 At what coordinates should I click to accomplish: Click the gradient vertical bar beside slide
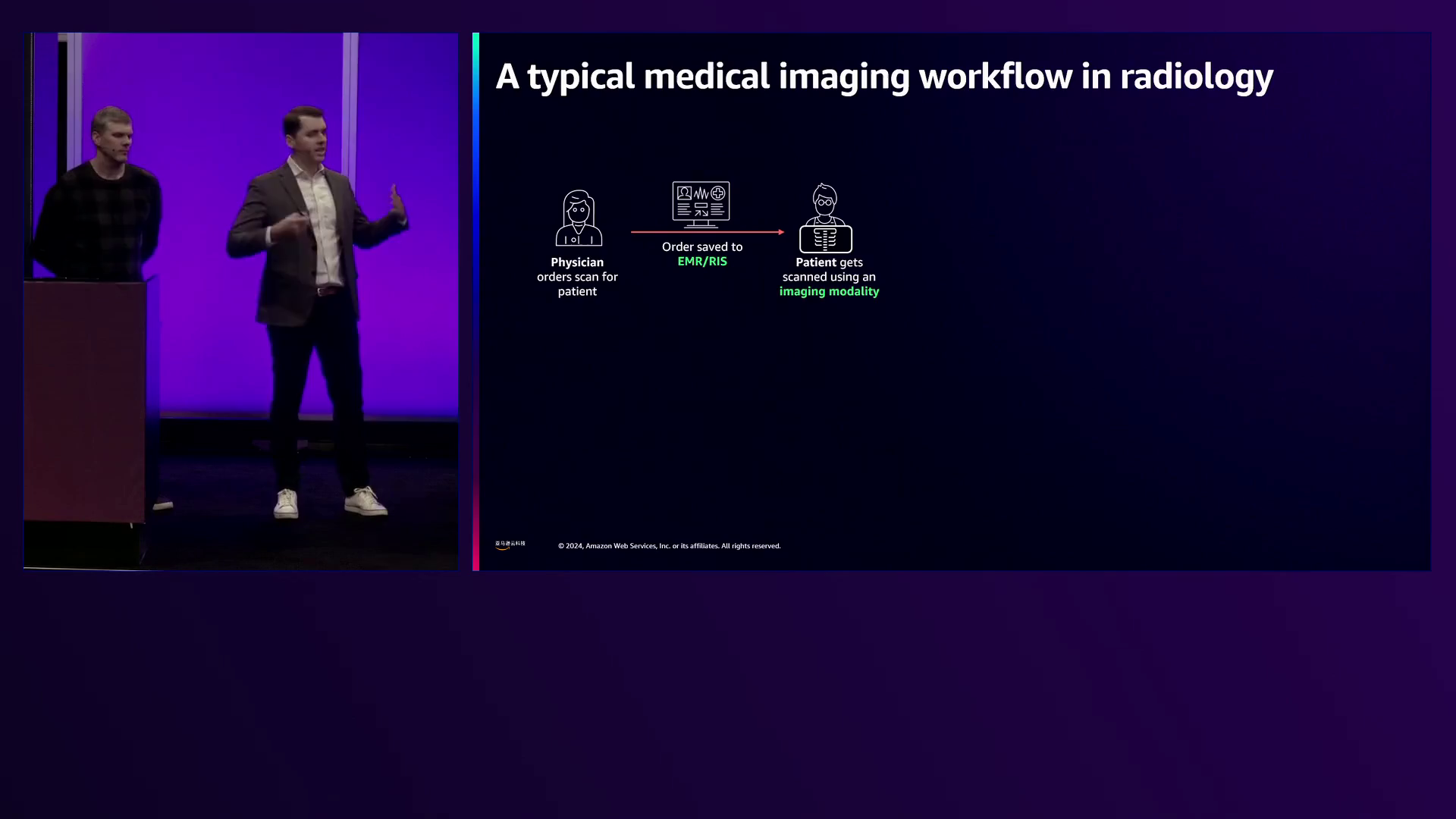475,303
